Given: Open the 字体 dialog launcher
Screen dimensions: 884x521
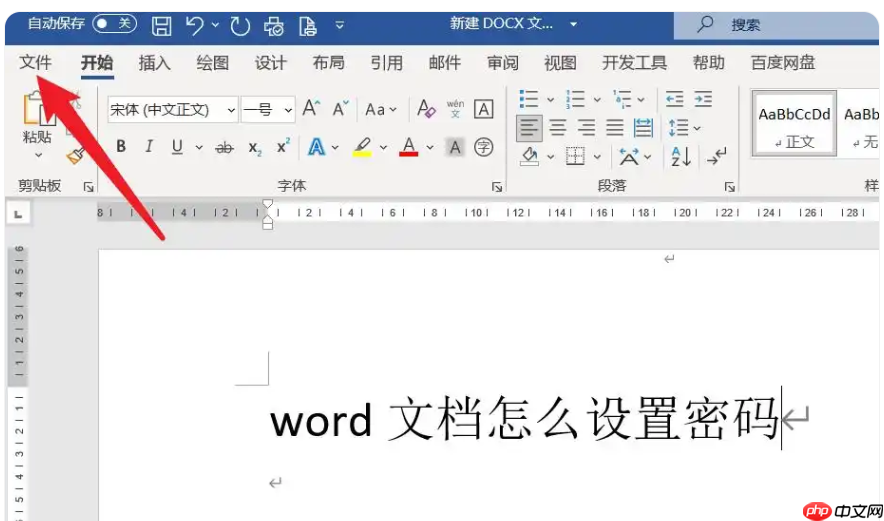Looking at the screenshot, I should coord(497,187).
